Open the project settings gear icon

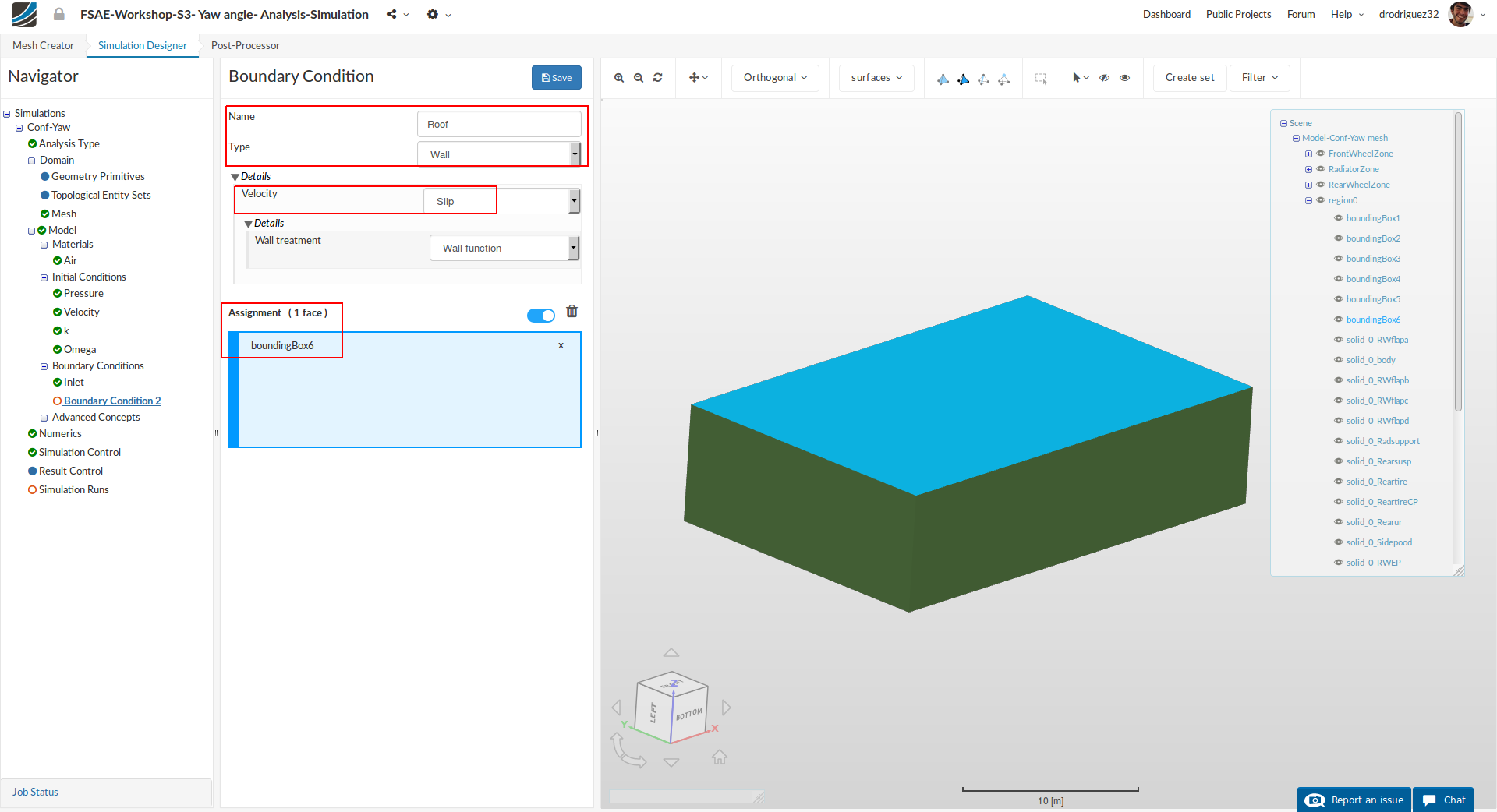[433, 15]
